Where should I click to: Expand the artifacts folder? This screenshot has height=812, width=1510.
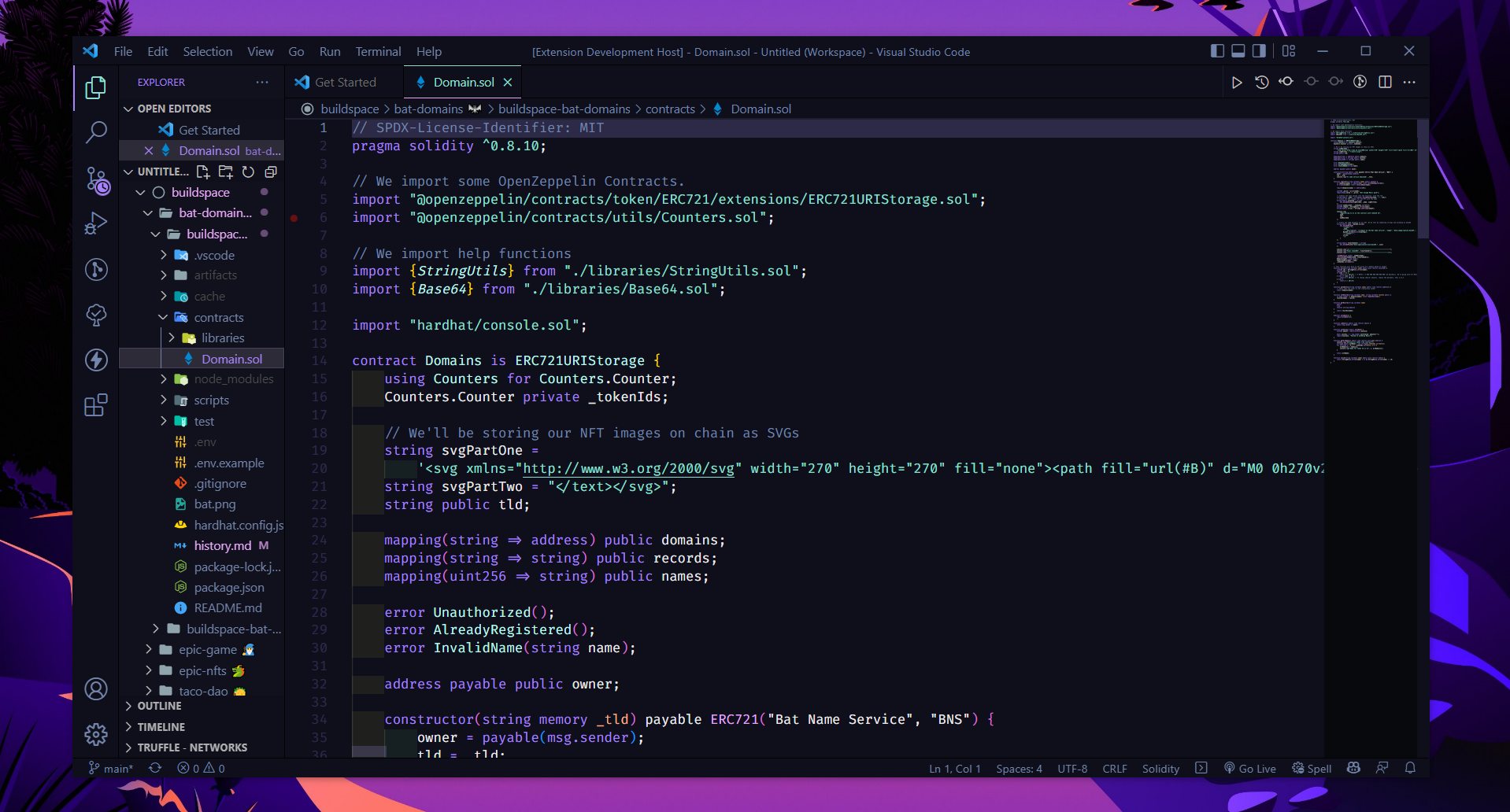point(202,275)
